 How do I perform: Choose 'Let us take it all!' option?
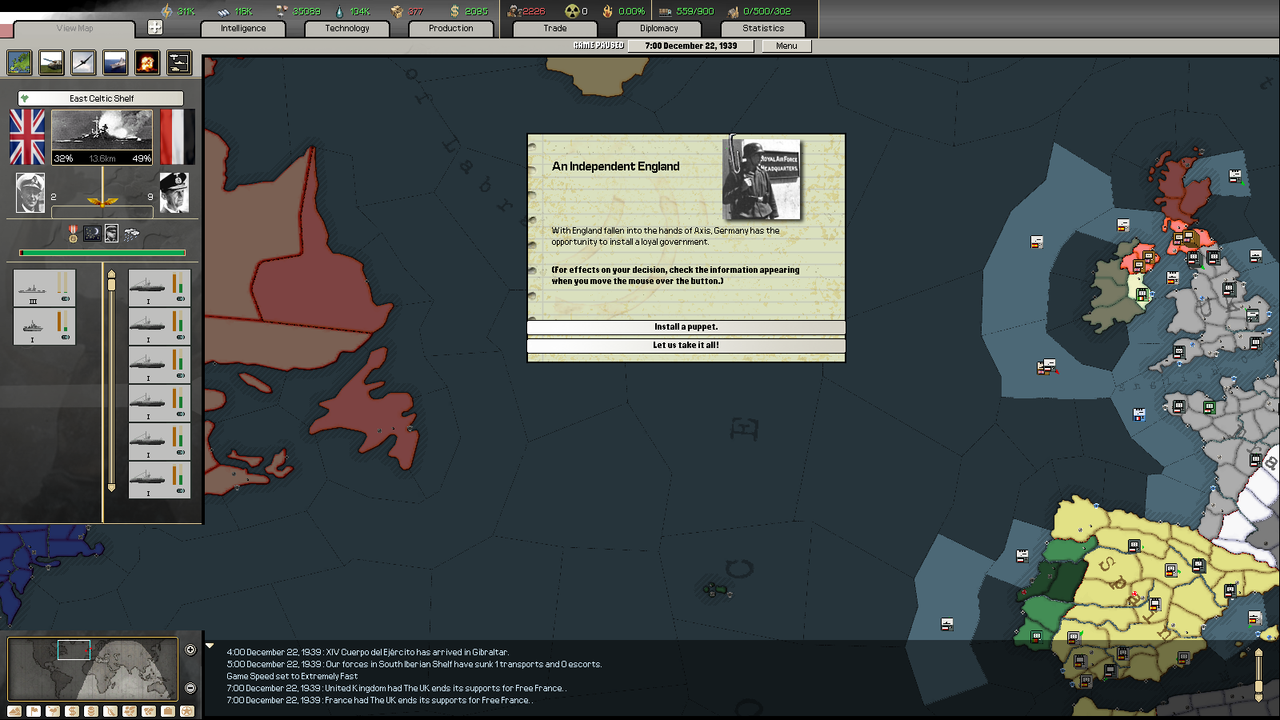tap(686, 345)
